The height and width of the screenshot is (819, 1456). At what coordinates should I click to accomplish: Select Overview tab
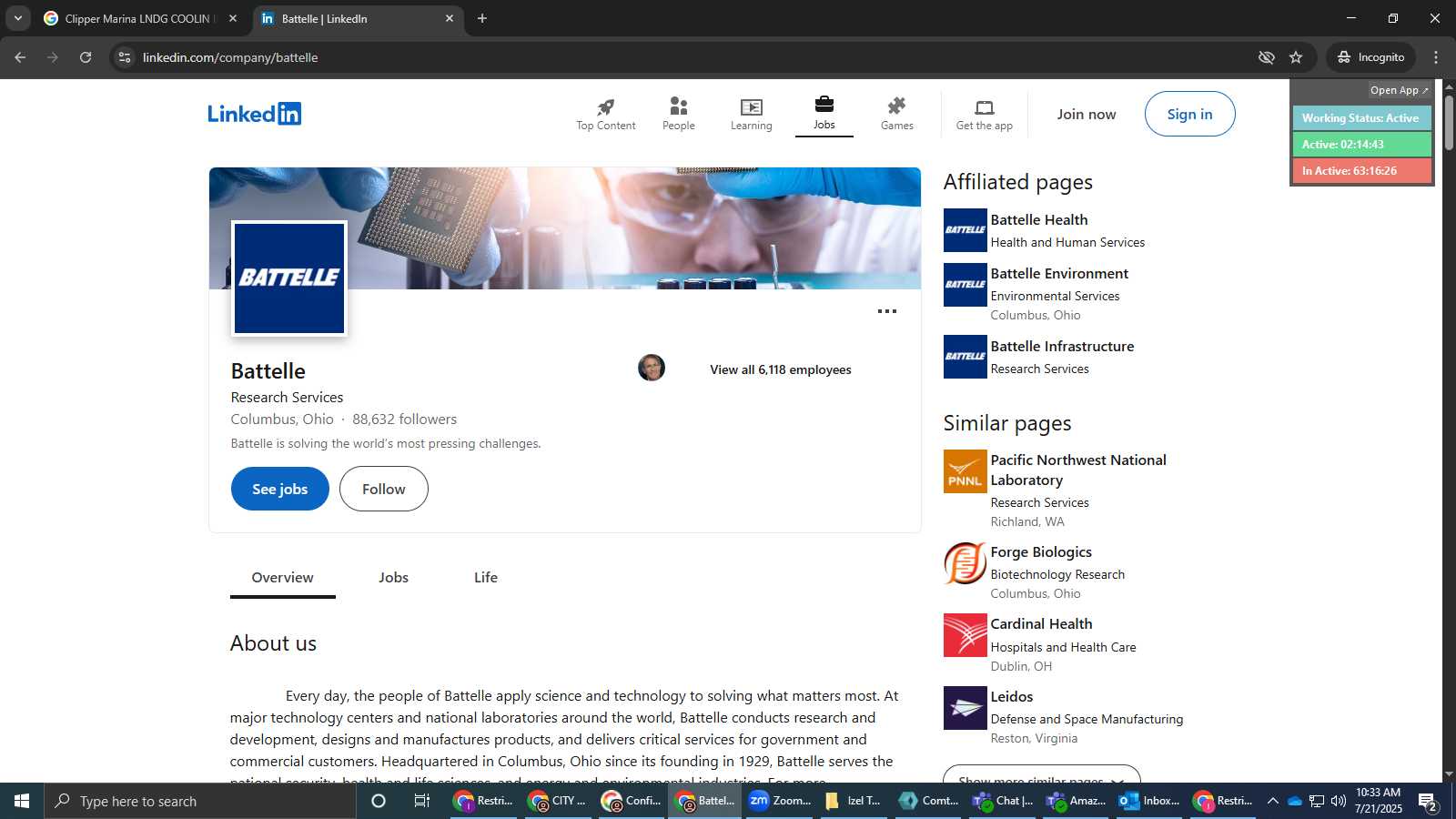[x=282, y=578]
